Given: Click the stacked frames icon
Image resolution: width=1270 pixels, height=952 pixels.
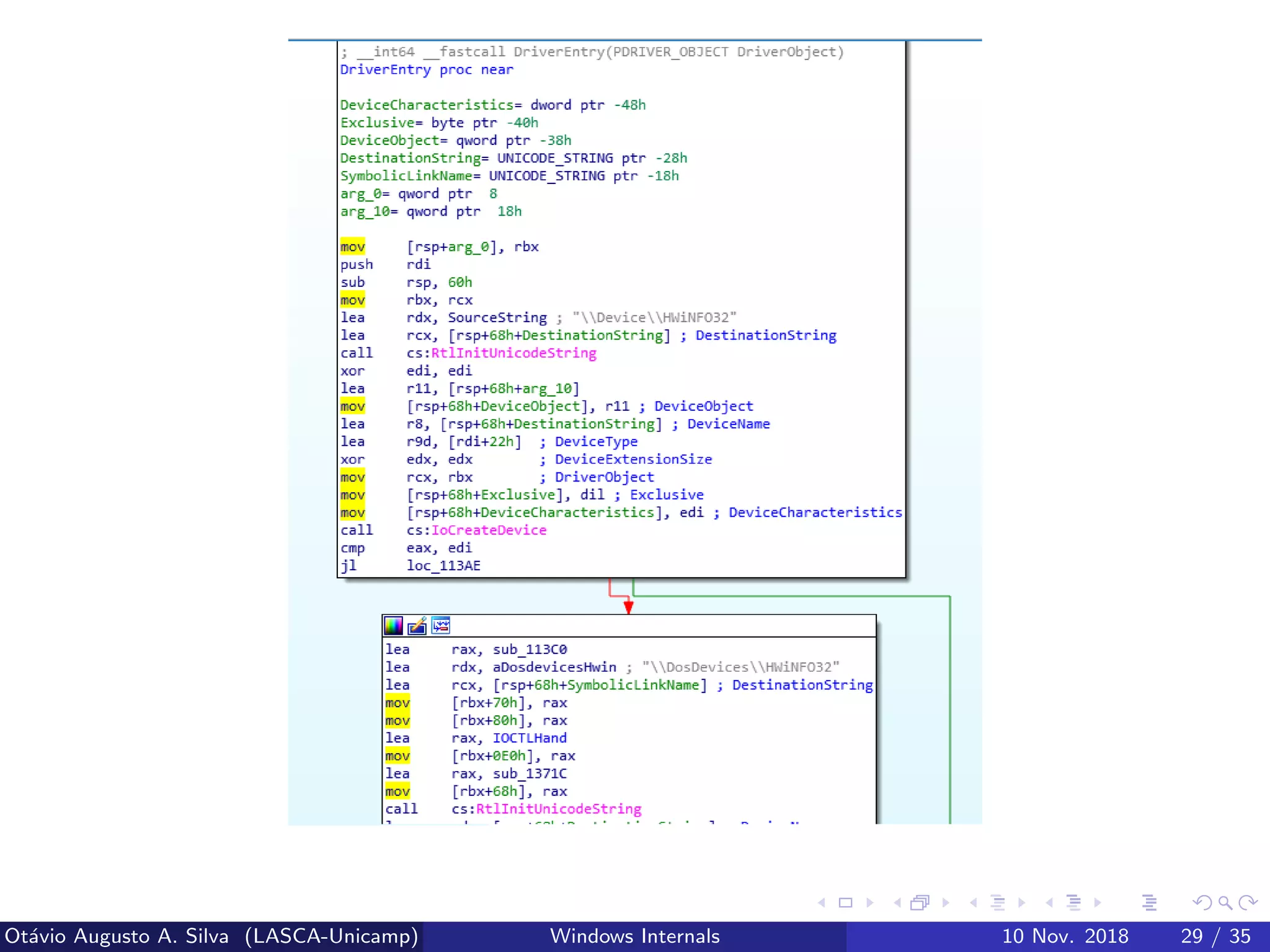Looking at the screenshot, I should click(x=920, y=903).
